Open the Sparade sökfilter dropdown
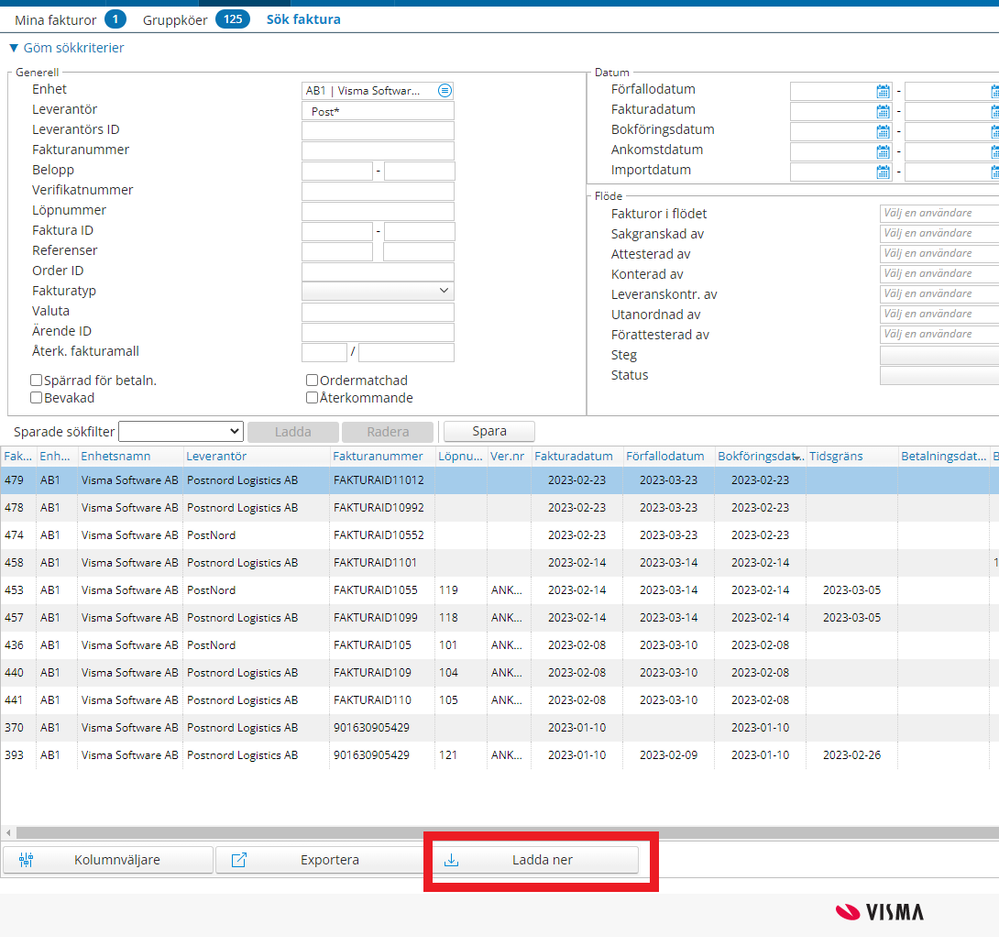This screenshot has height=937, width=999. [x=181, y=431]
